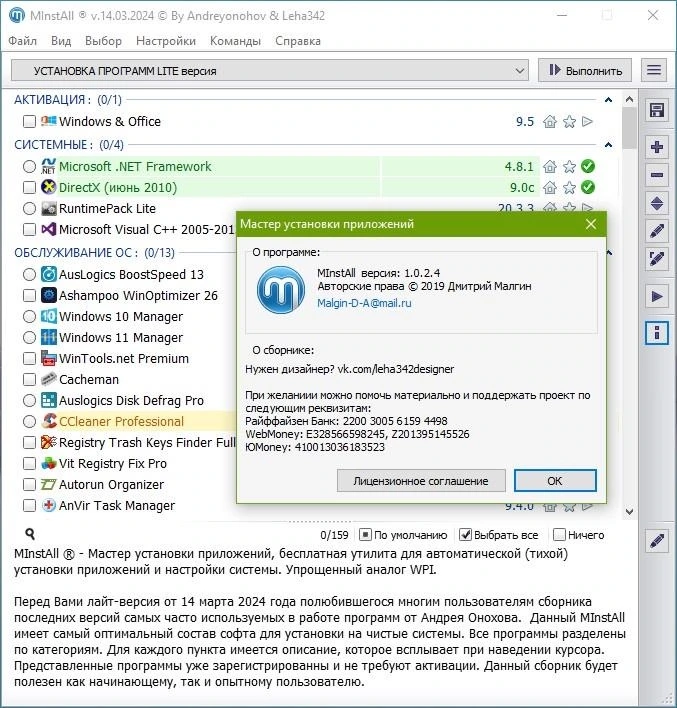Click run arrow in Windows & Office row
This screenshot has height=708, width=677.
(587, 121)
